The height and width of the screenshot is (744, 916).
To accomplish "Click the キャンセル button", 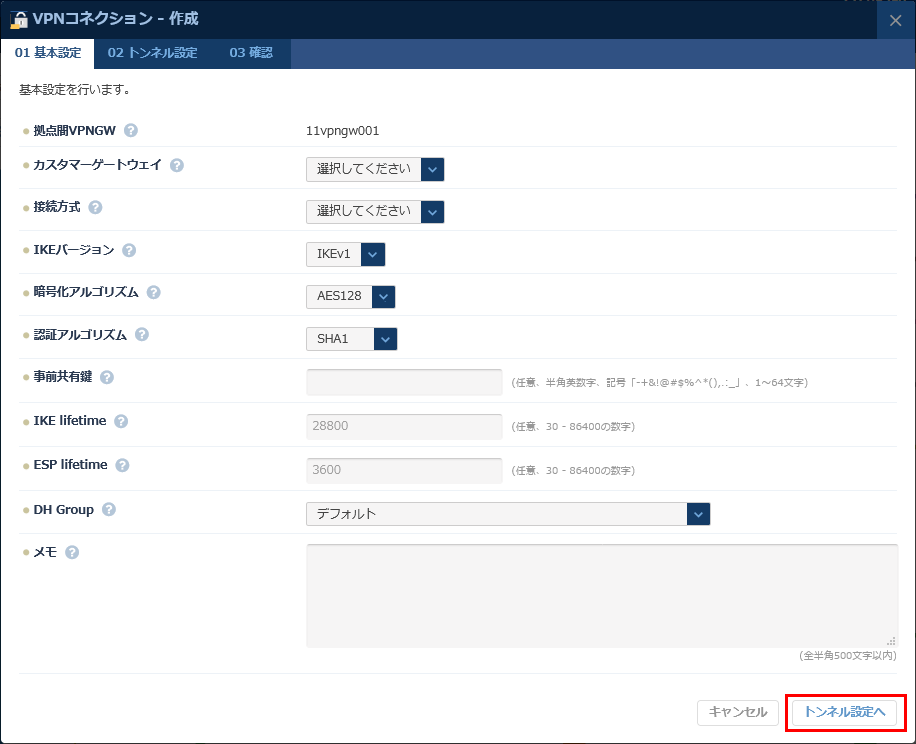I will coord(737,712).
